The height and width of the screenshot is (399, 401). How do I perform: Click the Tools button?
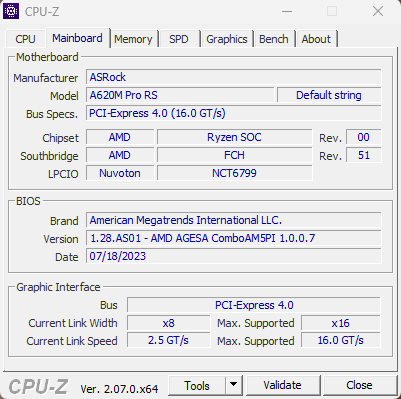(x=197, y=385)
